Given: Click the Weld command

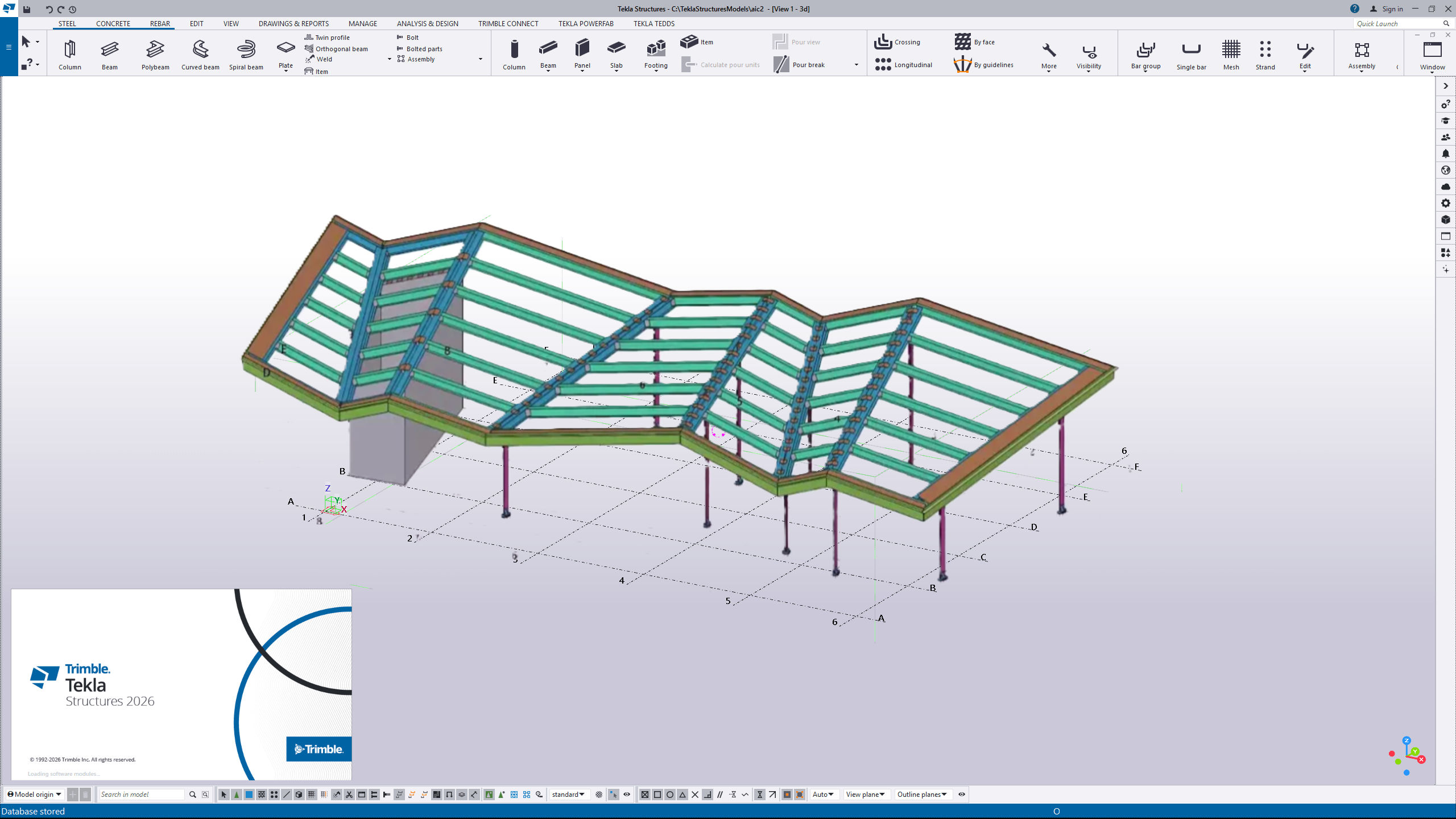Looking at the screenshot, I should [318, 59].
